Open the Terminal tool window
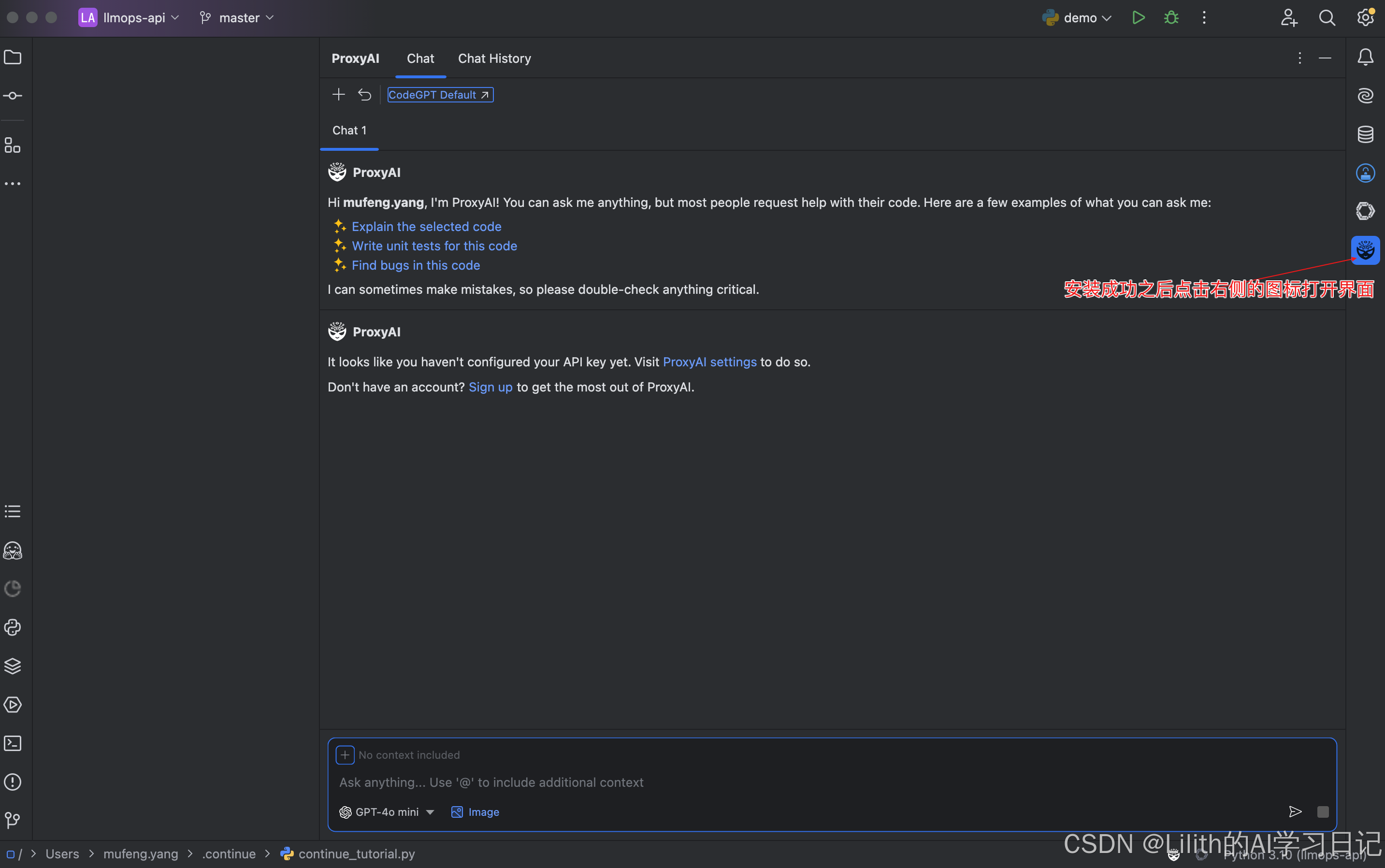This screenshot has height=868, width=1385. (13, 743)
